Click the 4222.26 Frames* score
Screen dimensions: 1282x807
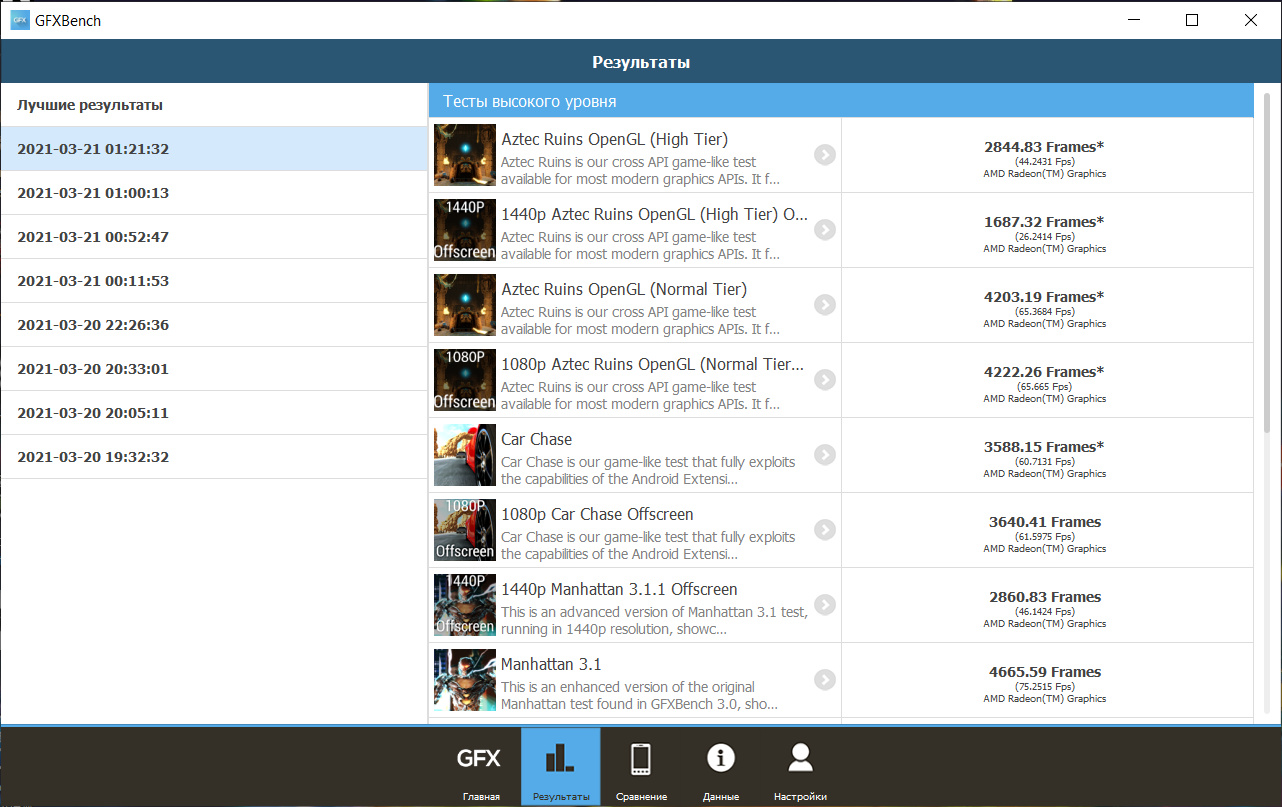pyautogui.click(x=1044, y=372)
